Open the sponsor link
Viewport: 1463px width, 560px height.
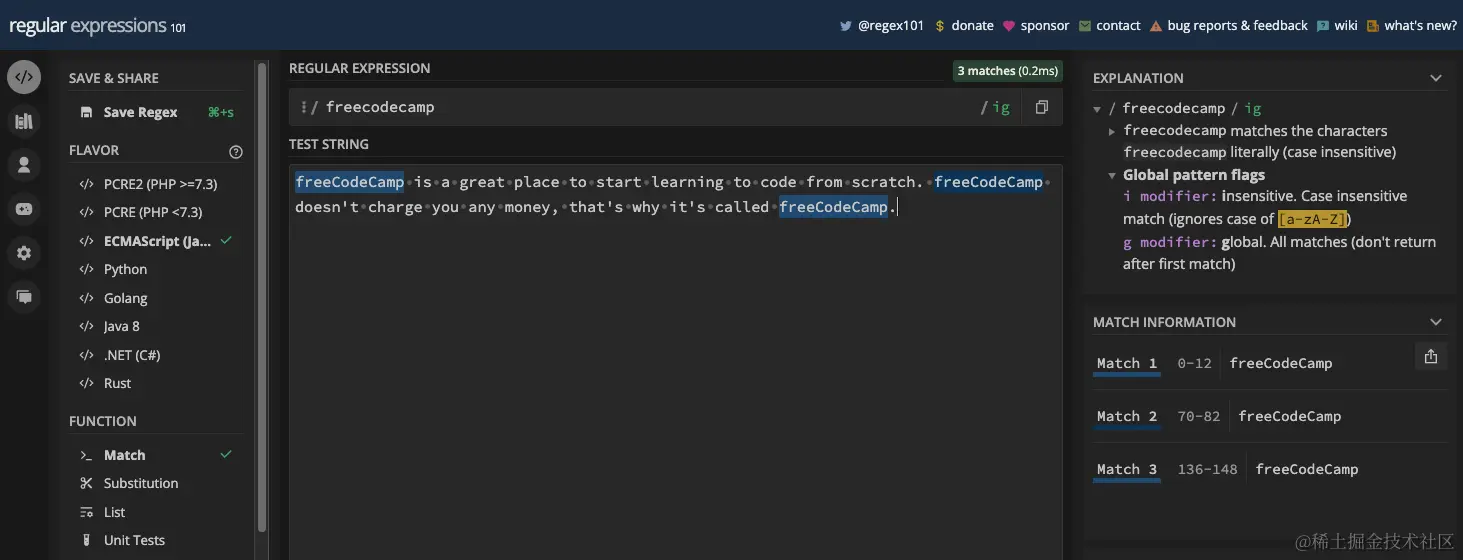1045,26
